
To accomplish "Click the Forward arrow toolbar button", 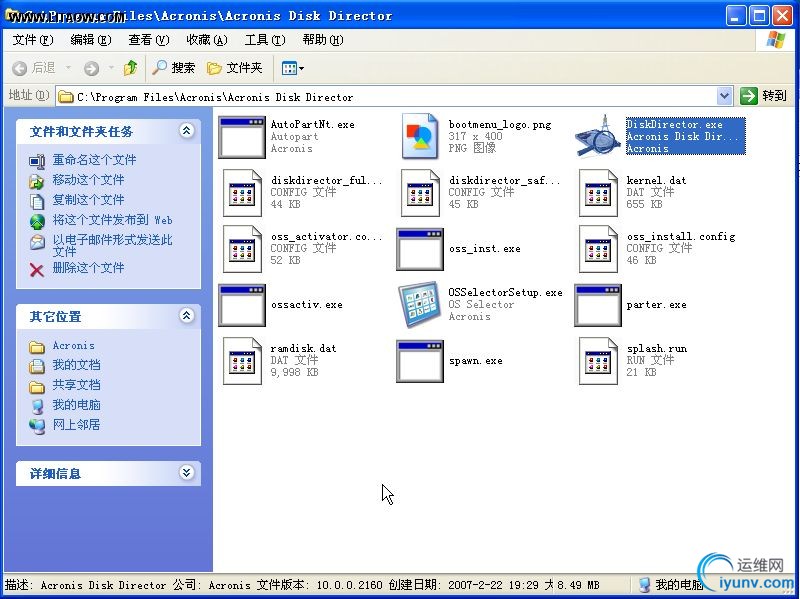I will pyautogui.click(x=92, y=68).
